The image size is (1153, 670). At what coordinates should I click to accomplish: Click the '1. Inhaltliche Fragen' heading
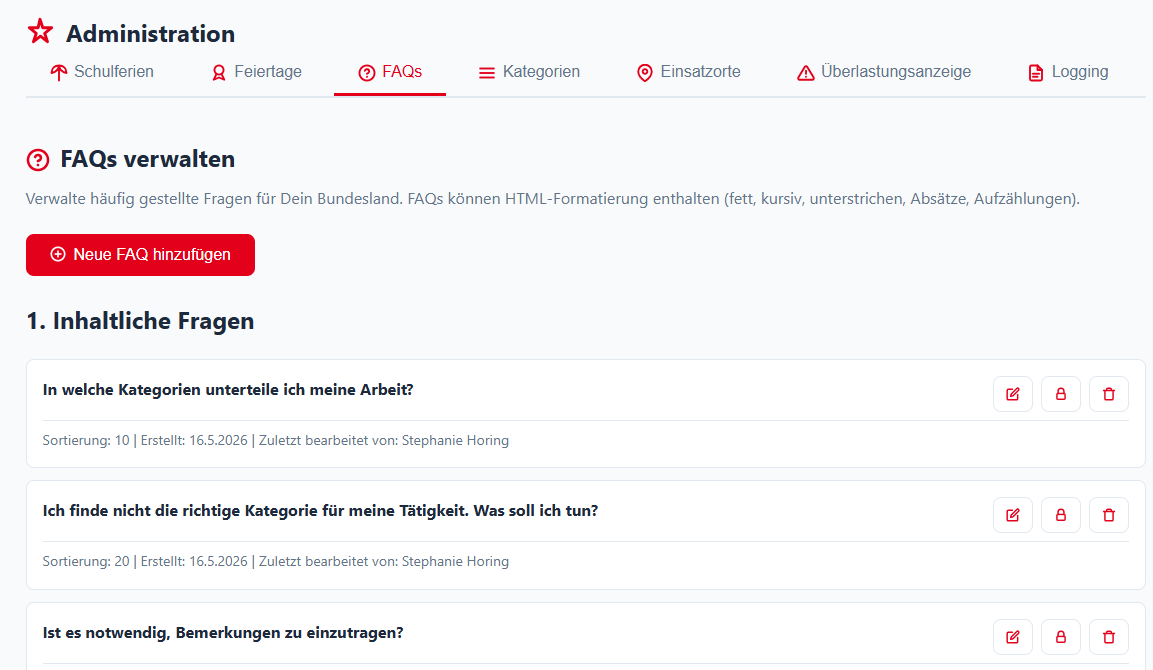140,321
